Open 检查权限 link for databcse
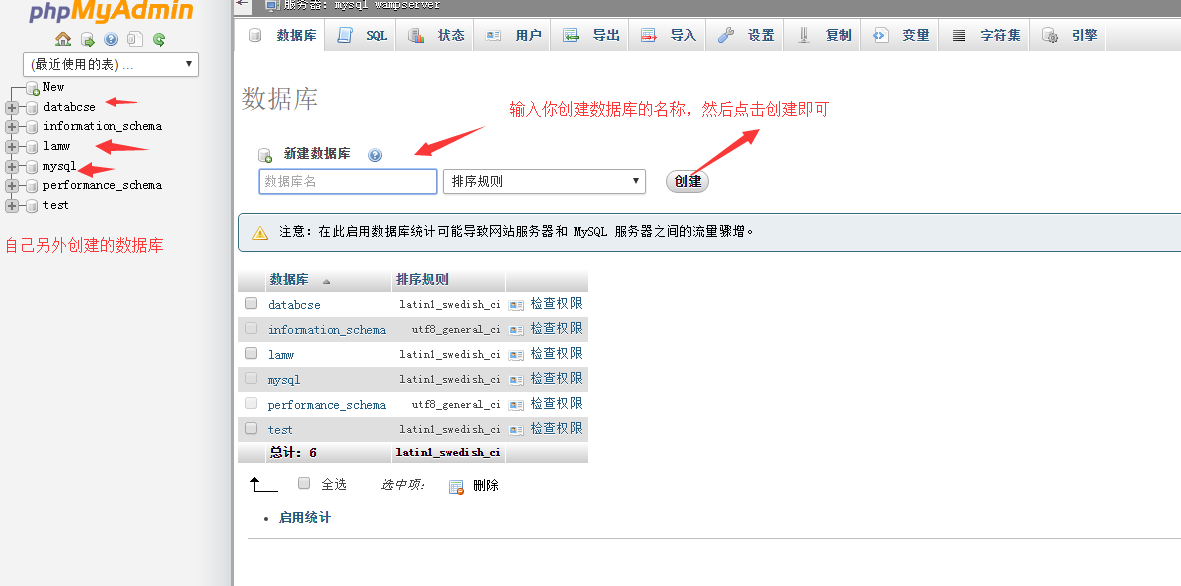1181x586 pixels. coord(557,304)
